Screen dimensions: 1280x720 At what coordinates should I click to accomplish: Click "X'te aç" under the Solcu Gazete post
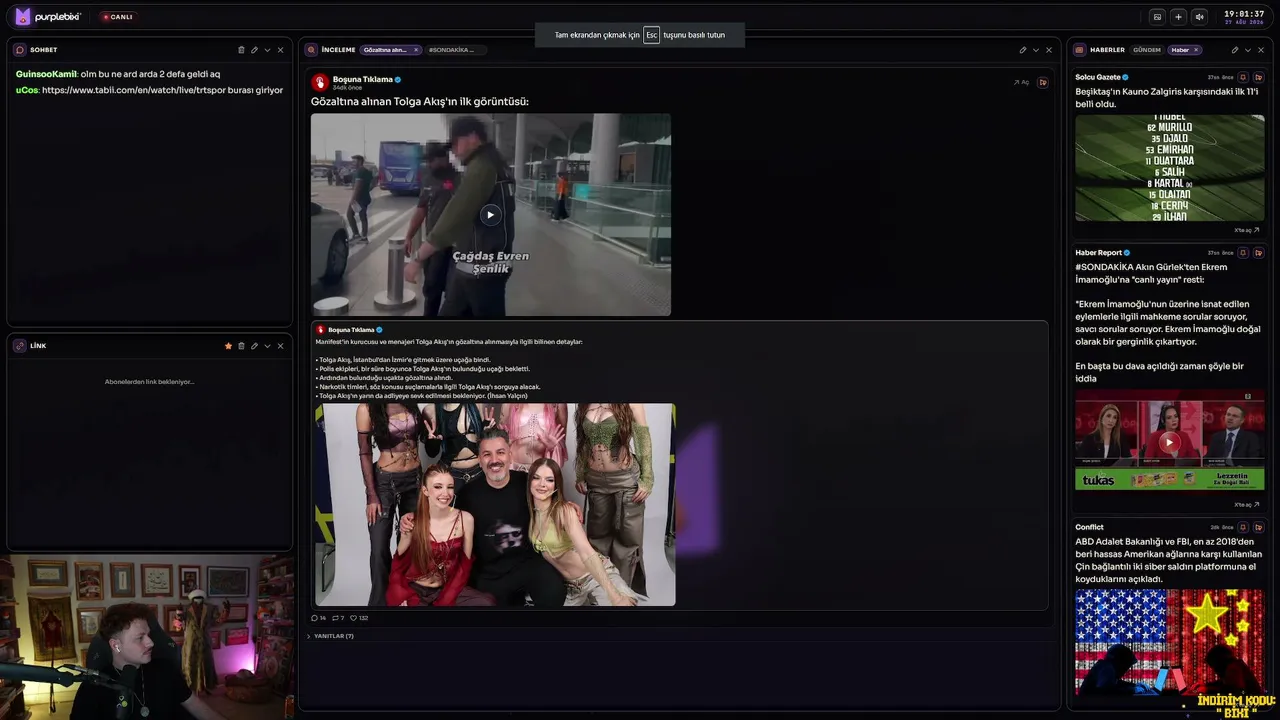tap(1247, 230)
